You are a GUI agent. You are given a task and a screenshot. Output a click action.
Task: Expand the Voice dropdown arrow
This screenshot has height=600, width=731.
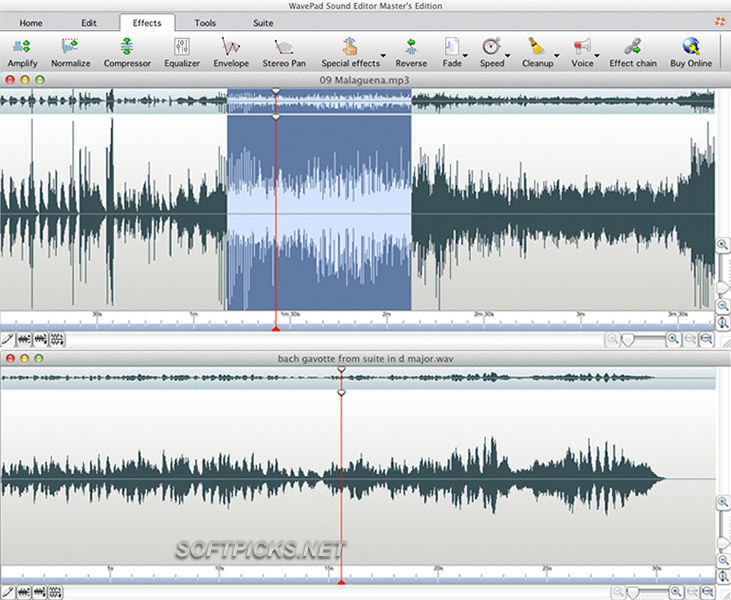(x=597, y=56)
